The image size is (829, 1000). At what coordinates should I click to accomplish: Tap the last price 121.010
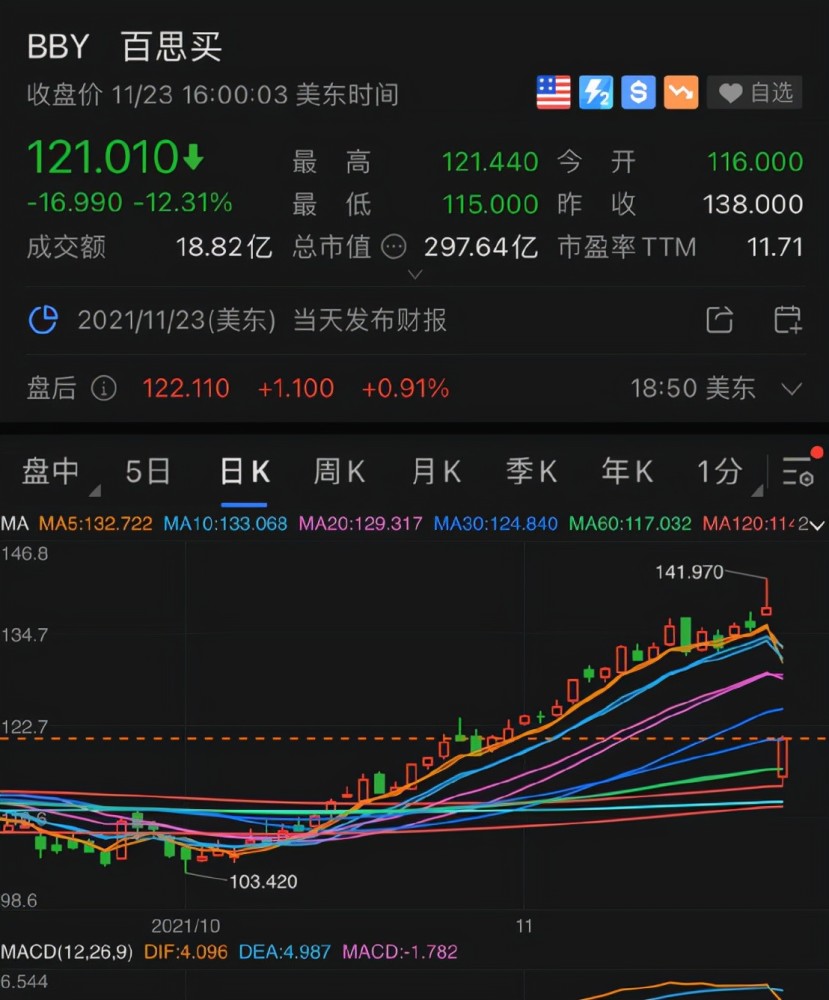click(102, 157)
